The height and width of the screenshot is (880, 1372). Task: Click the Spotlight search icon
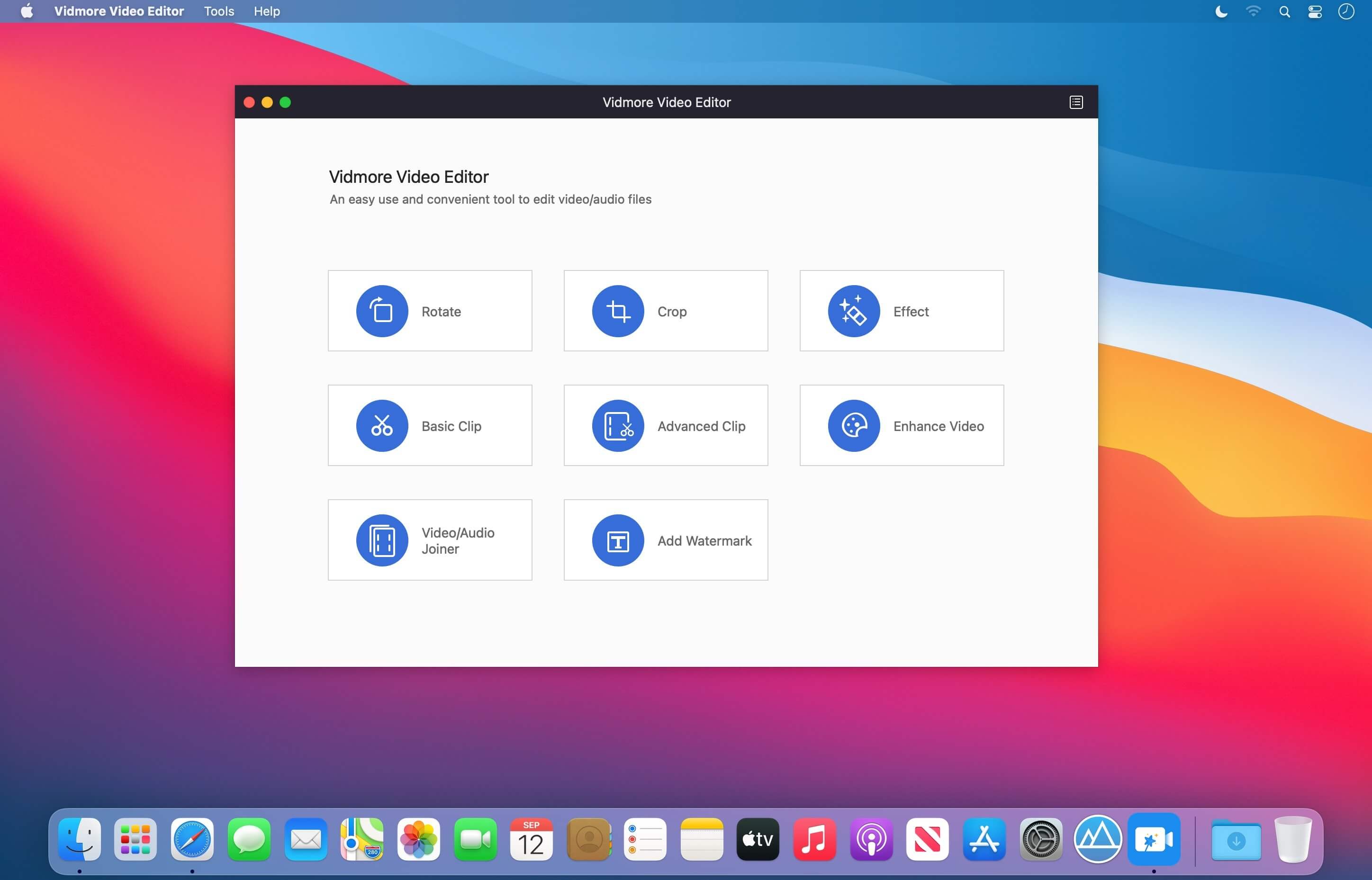pos(1284,11)
